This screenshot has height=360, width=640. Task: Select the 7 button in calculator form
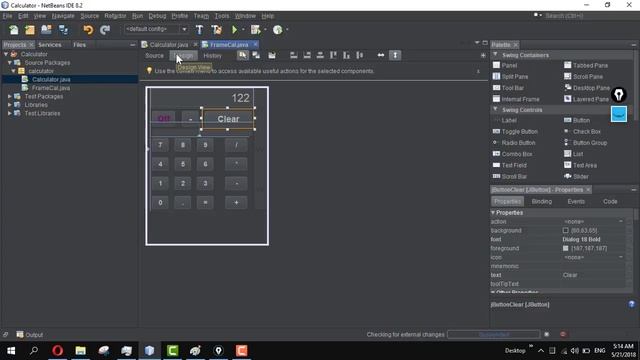[160, 145]
